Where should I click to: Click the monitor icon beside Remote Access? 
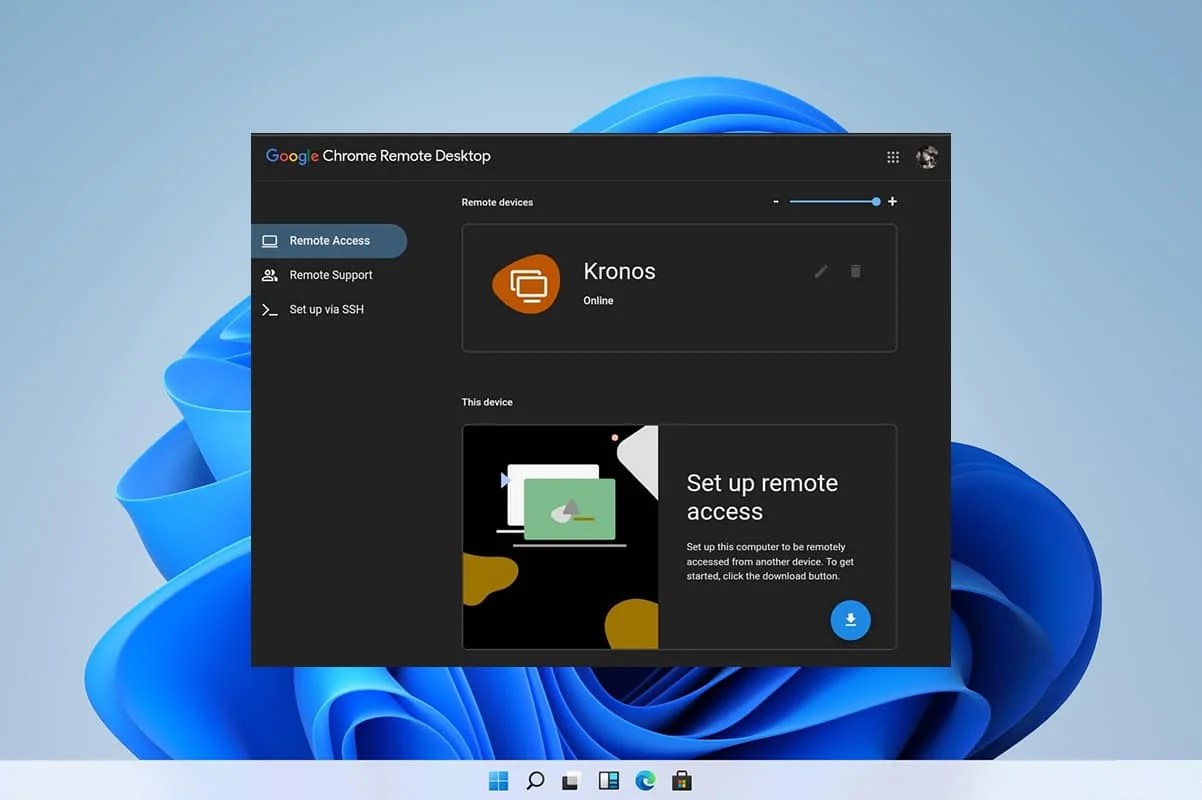[x=268, y=241]
